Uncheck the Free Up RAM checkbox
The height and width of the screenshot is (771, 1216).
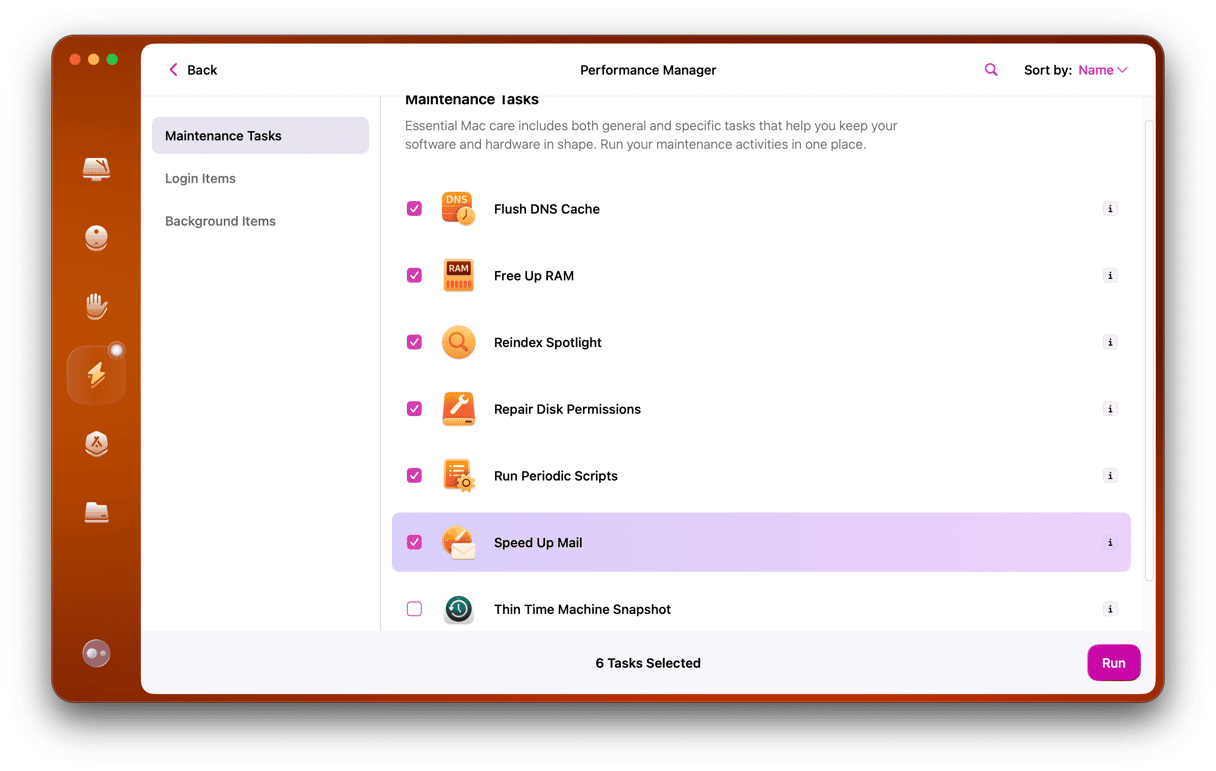pos(414,276)
